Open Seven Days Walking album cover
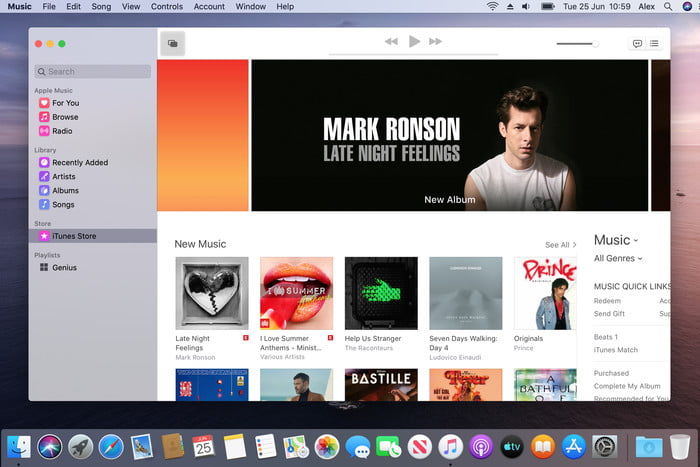This screenshot has width=700, height=467. (x=466, y=293)
